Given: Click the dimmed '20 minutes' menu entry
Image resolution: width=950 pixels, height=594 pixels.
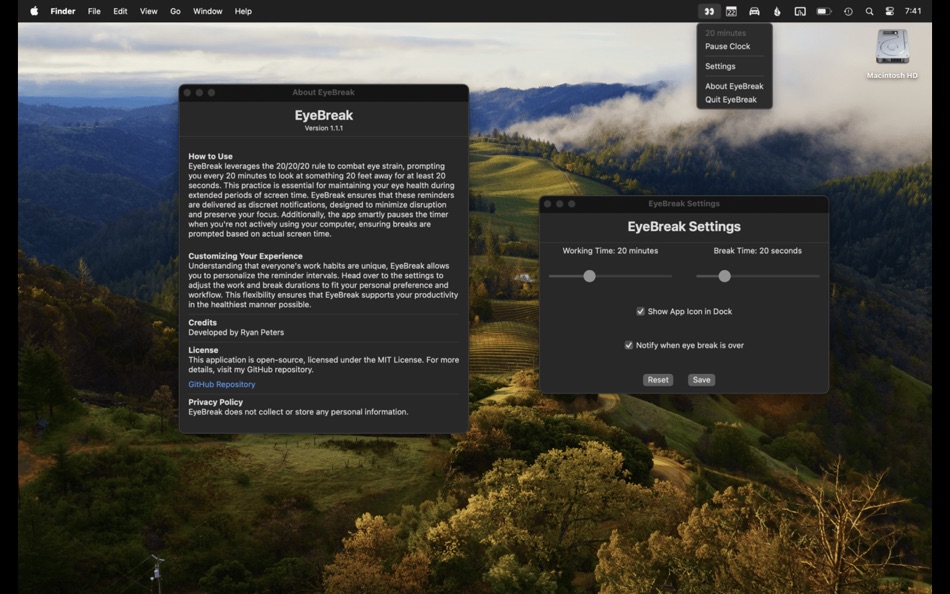Looking at the screenshot, I should 725,33.
